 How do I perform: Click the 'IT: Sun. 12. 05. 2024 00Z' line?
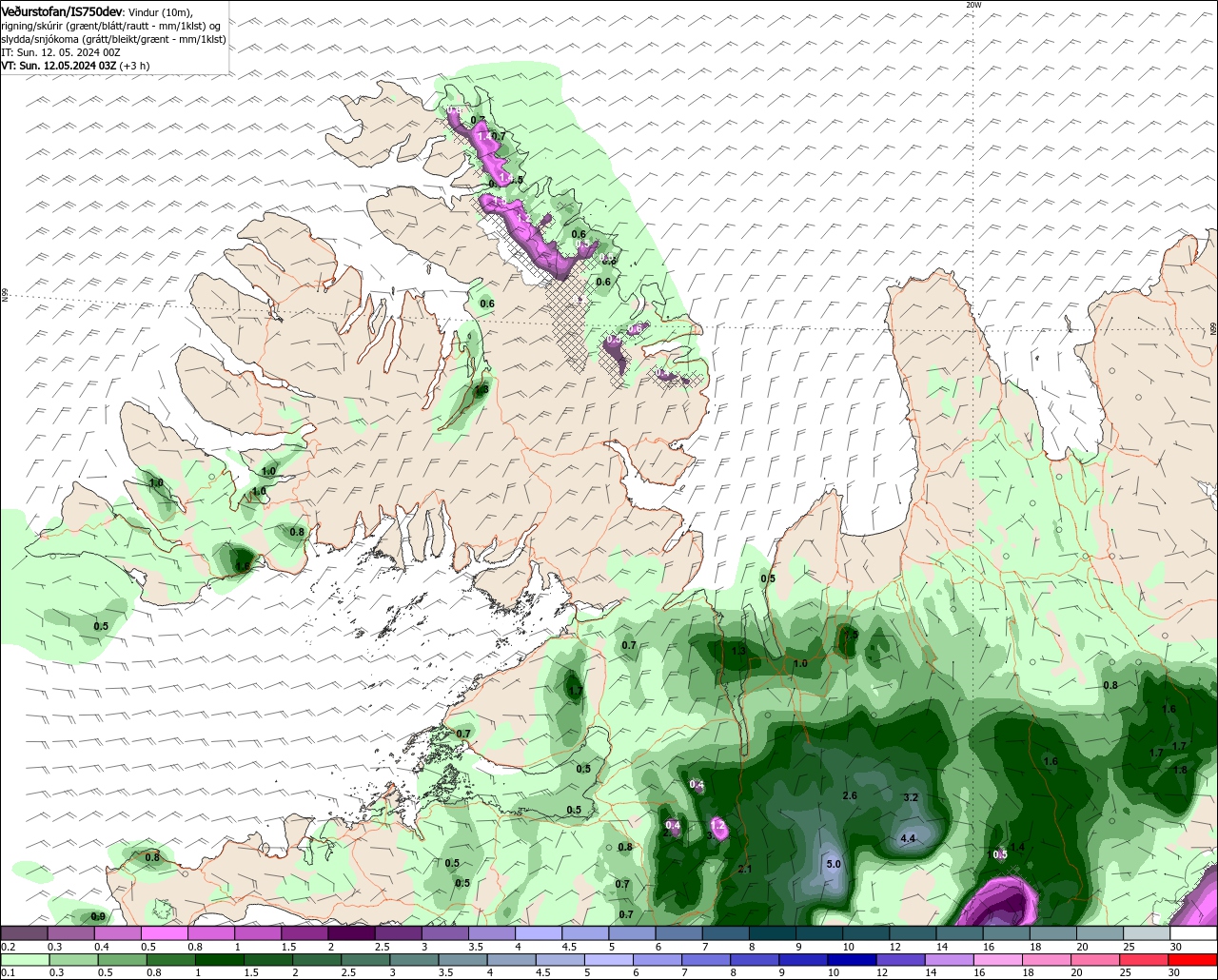(61, 52)
